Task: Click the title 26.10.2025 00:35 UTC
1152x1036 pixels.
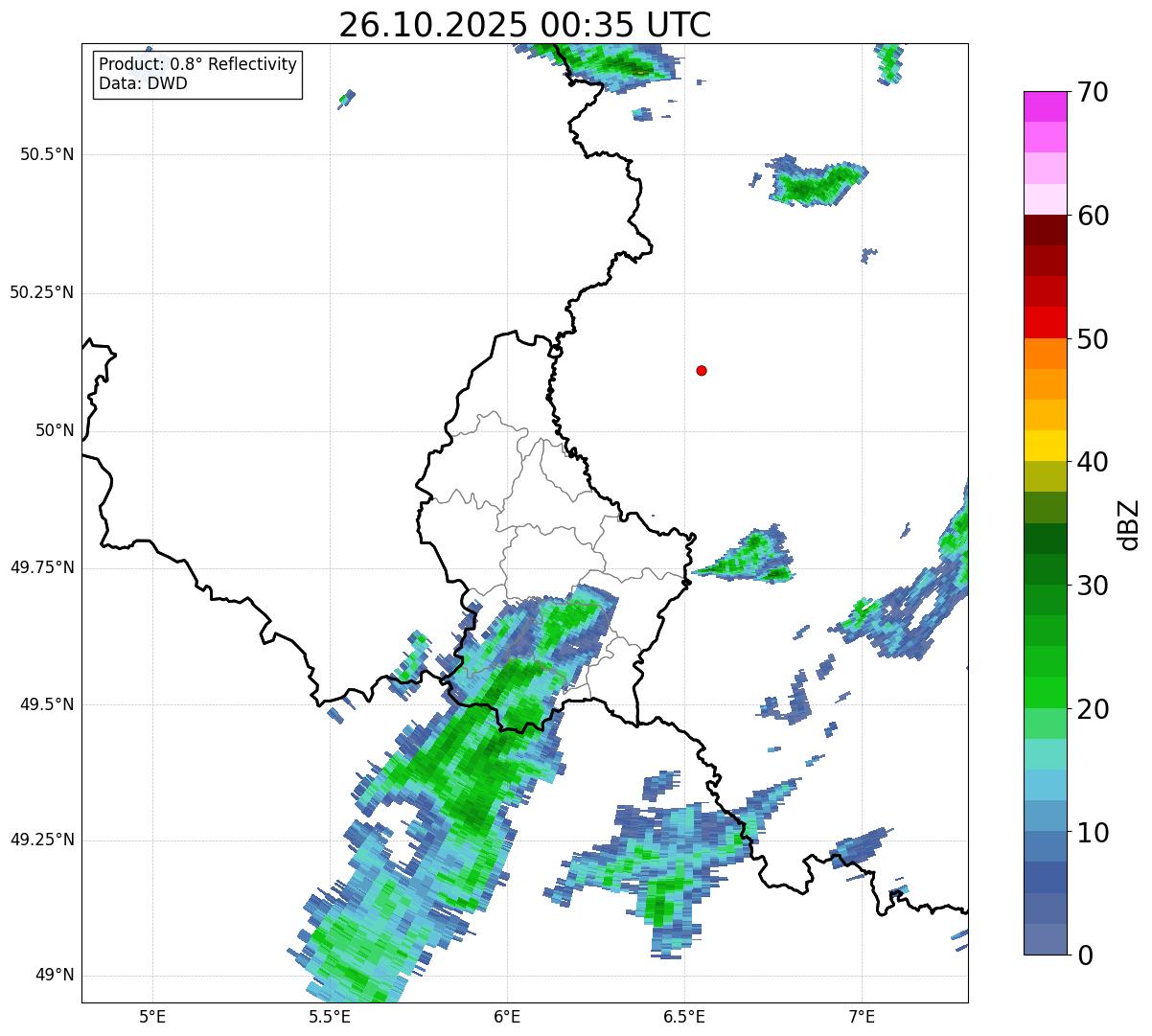Action: (x=525, y=24)
